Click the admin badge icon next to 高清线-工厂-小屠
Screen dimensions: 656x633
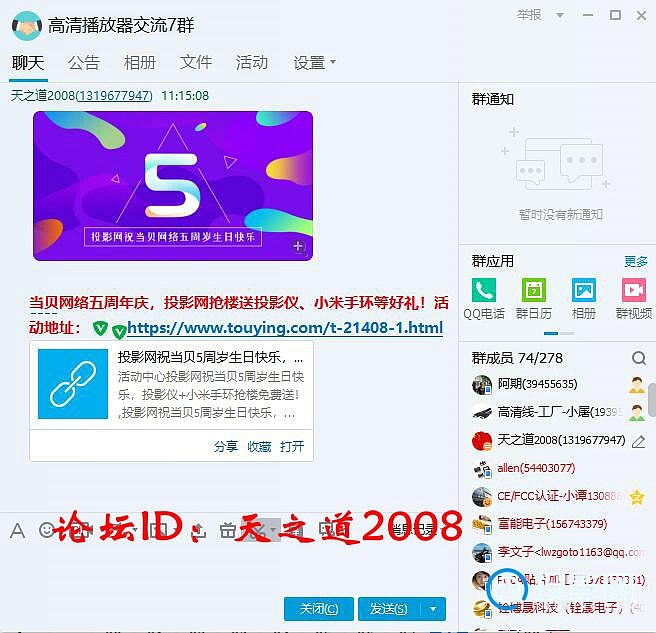tap(637, 413)
